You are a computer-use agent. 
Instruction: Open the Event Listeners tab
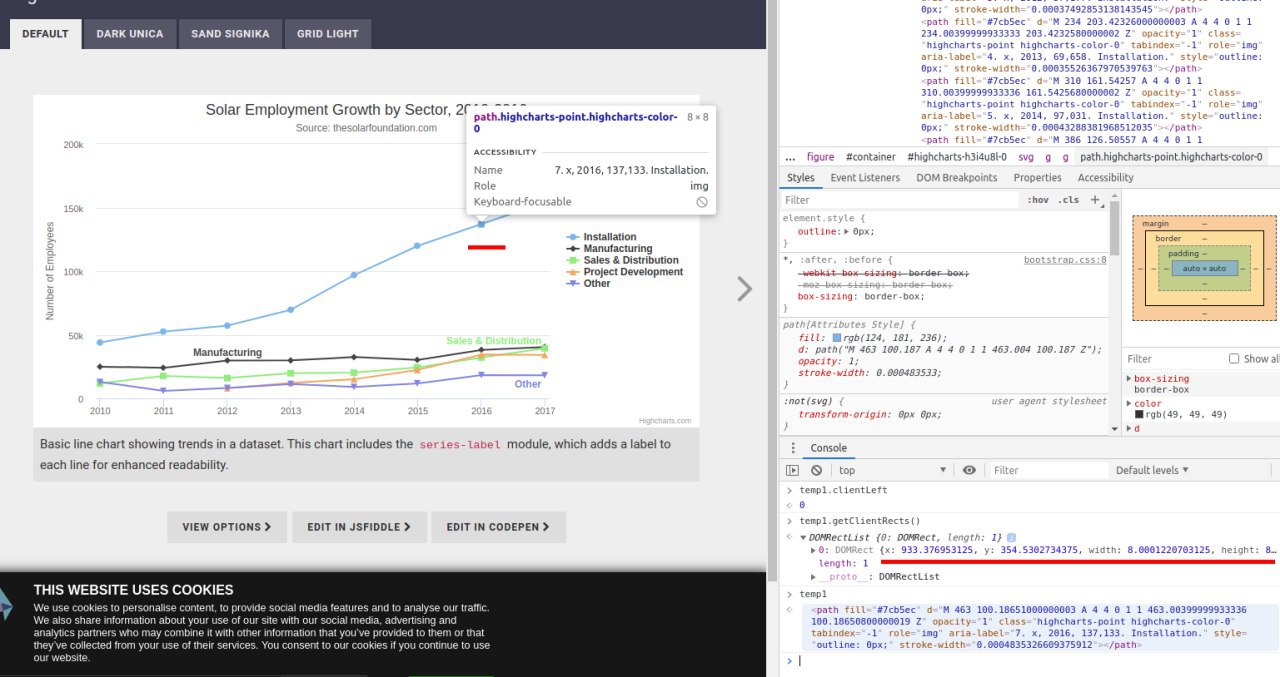[x=865, y=178]
